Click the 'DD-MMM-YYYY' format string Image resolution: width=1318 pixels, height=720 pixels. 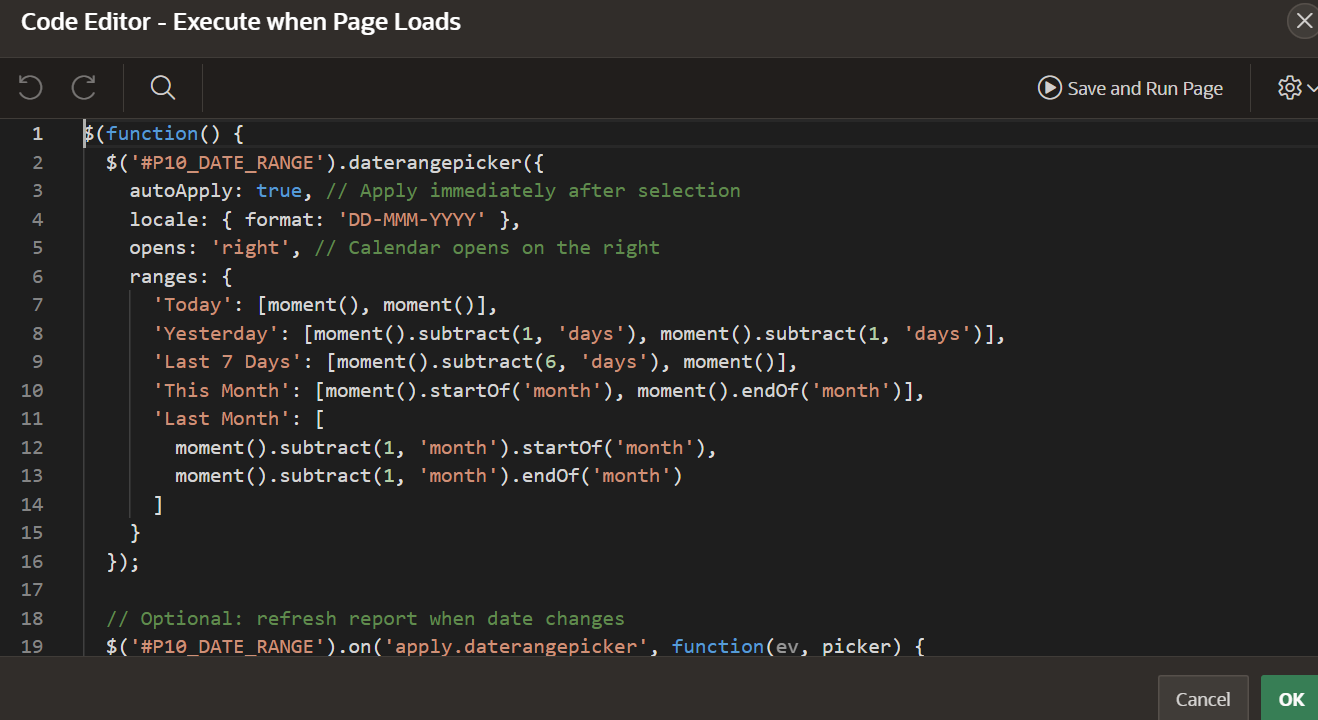(x=414, y=219)
